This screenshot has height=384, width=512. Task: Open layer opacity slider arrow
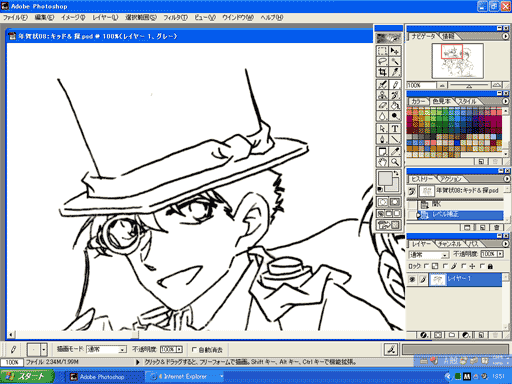(x=500, y=254)
